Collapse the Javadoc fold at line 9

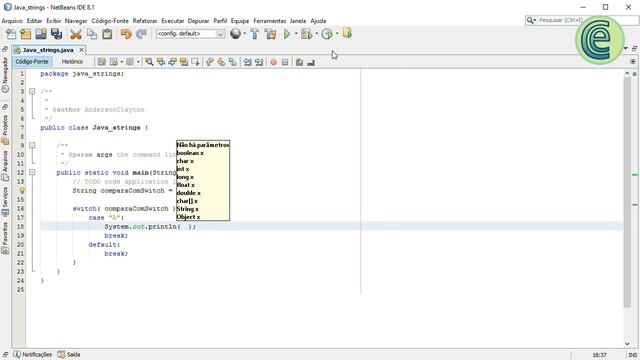(x=32, y=145)
